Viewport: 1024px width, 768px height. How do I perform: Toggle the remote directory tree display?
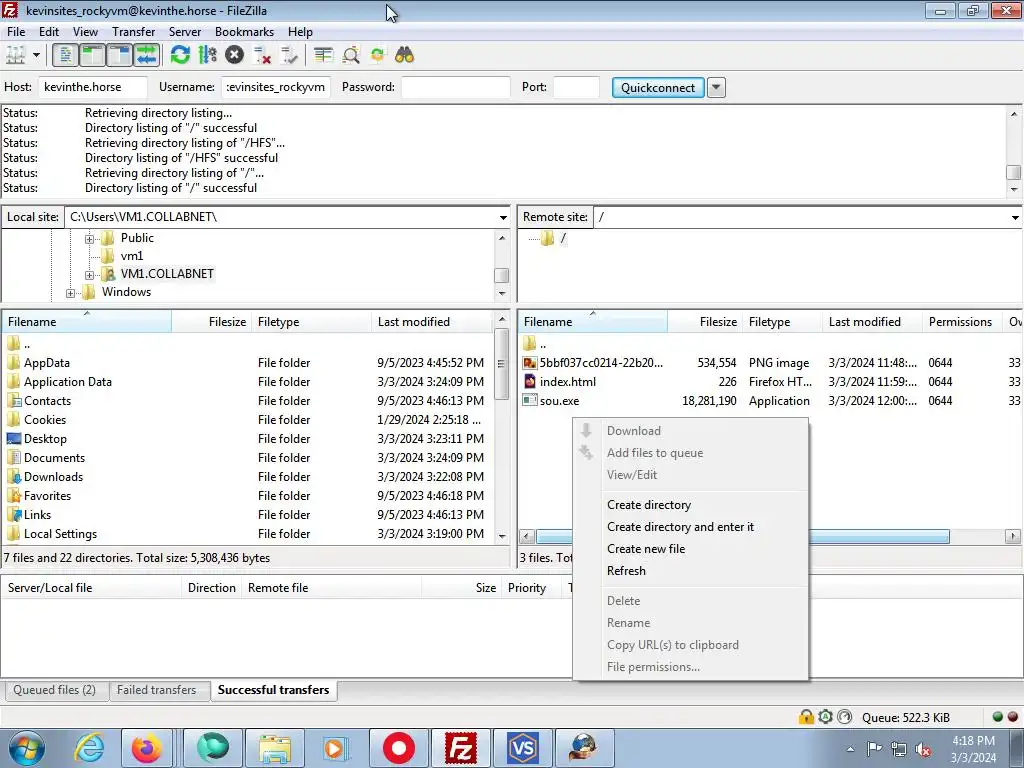click(120, 56)
